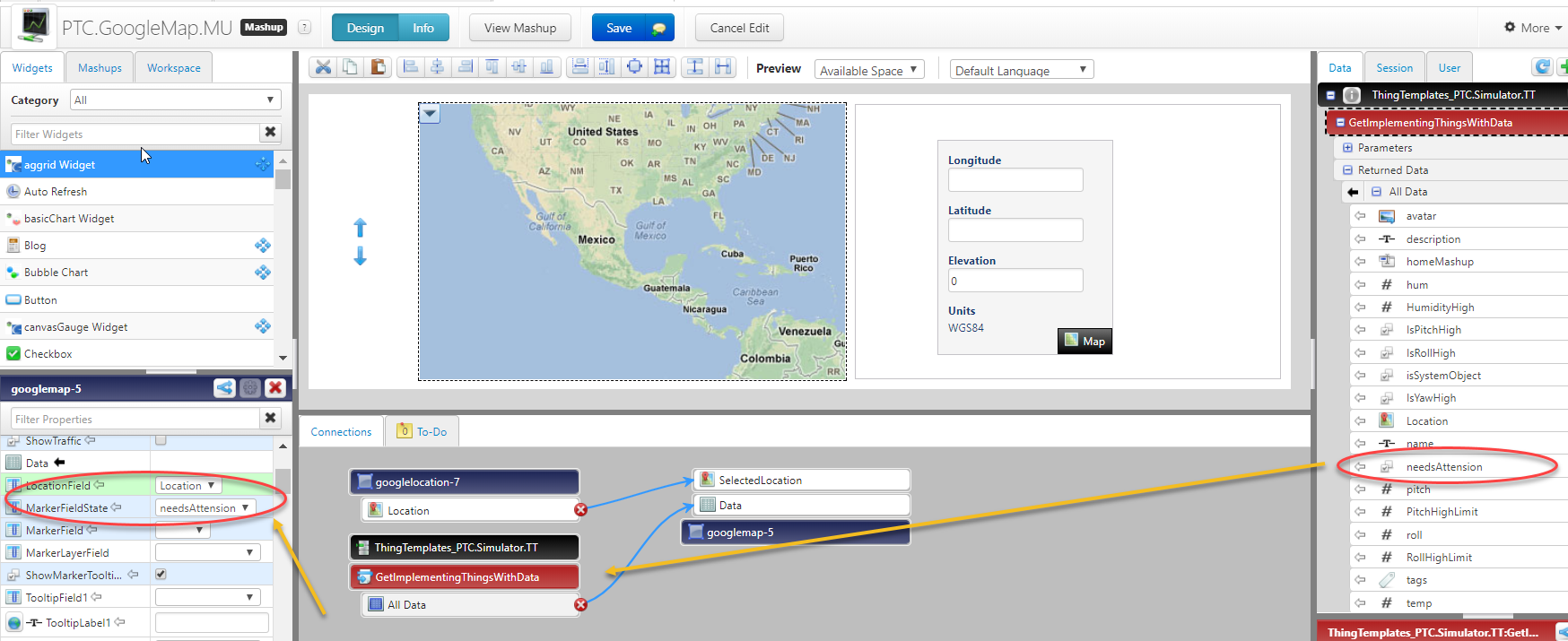This screenshot has width=1568, height=641.
Task: Open the LocationField dropdown
Action: (x=187, y=485)
